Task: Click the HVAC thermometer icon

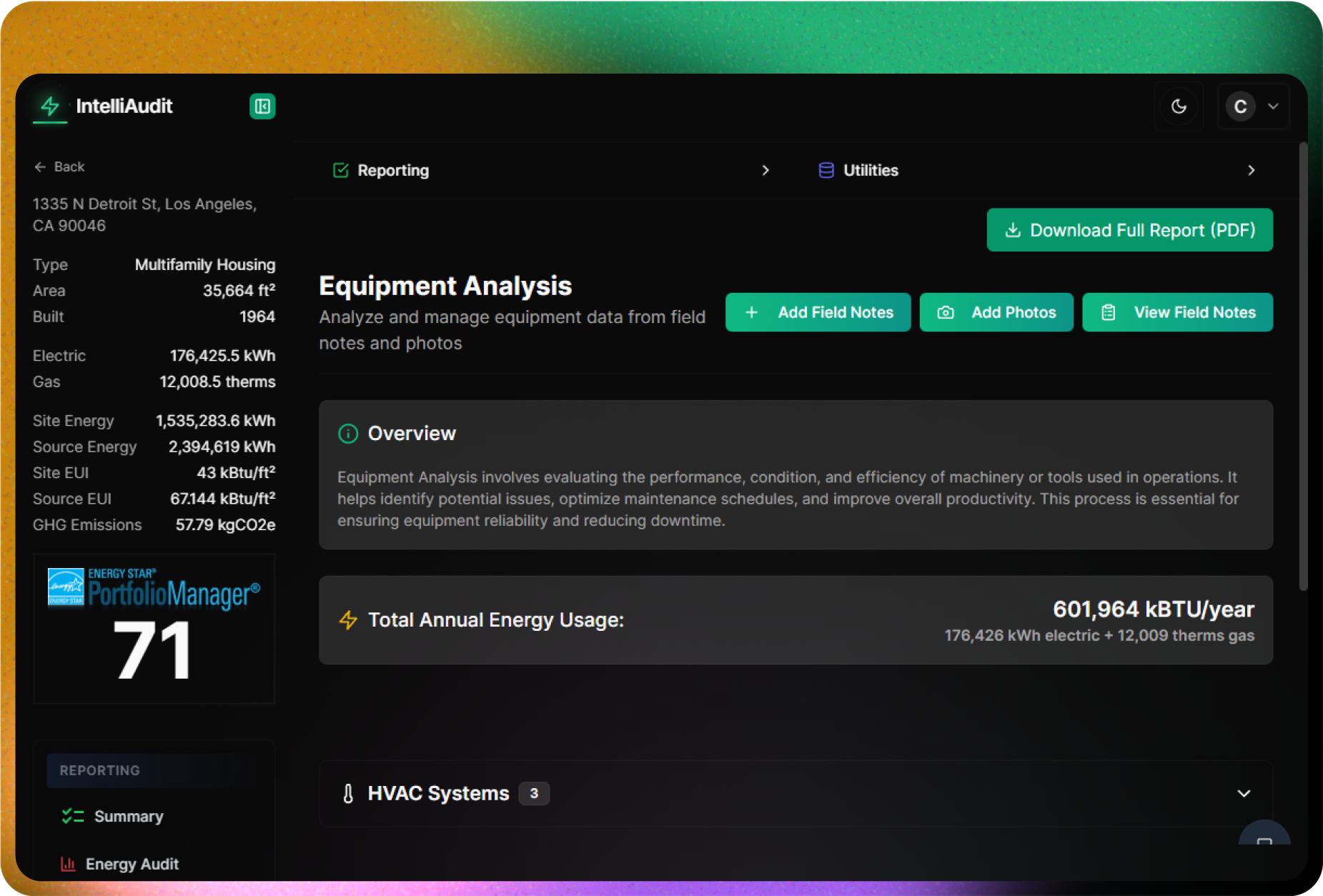Action: (x=348, y=793)
